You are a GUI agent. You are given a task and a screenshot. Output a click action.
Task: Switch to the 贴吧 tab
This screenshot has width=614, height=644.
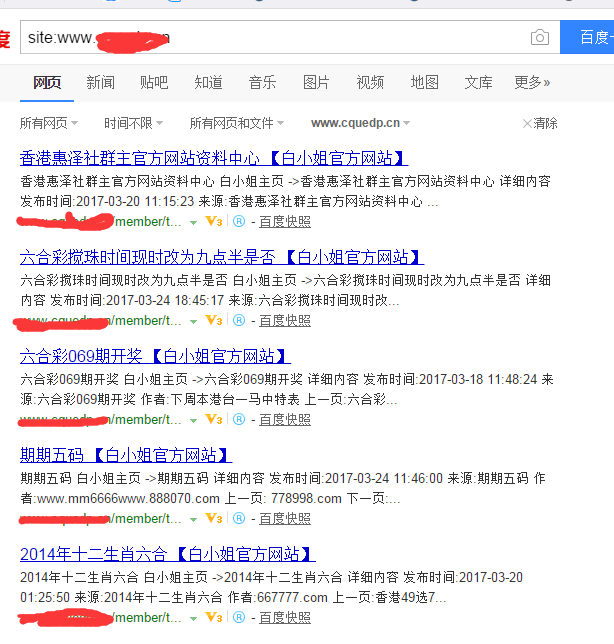point(154,83)
